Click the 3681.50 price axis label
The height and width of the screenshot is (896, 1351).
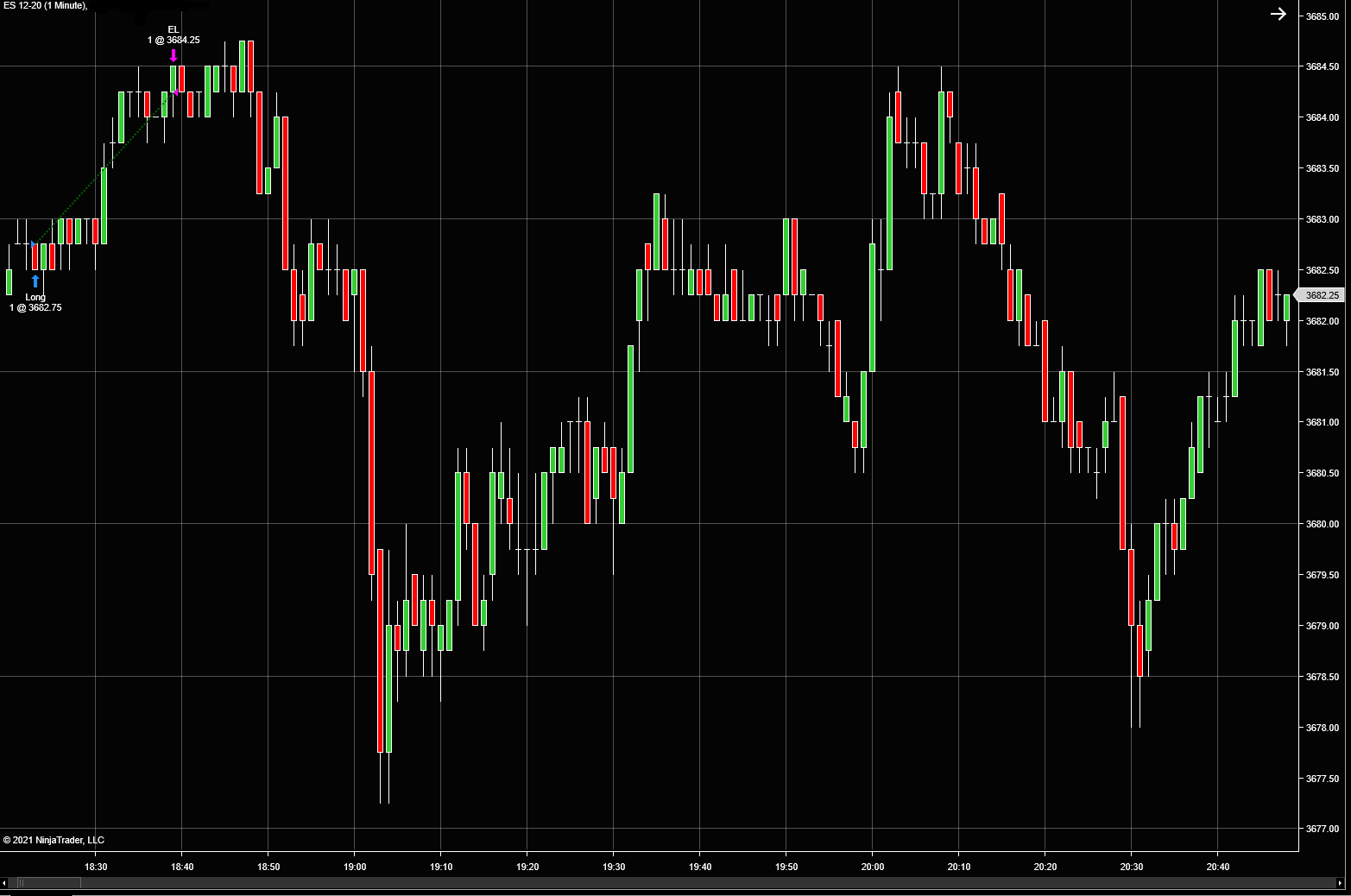1323,372
